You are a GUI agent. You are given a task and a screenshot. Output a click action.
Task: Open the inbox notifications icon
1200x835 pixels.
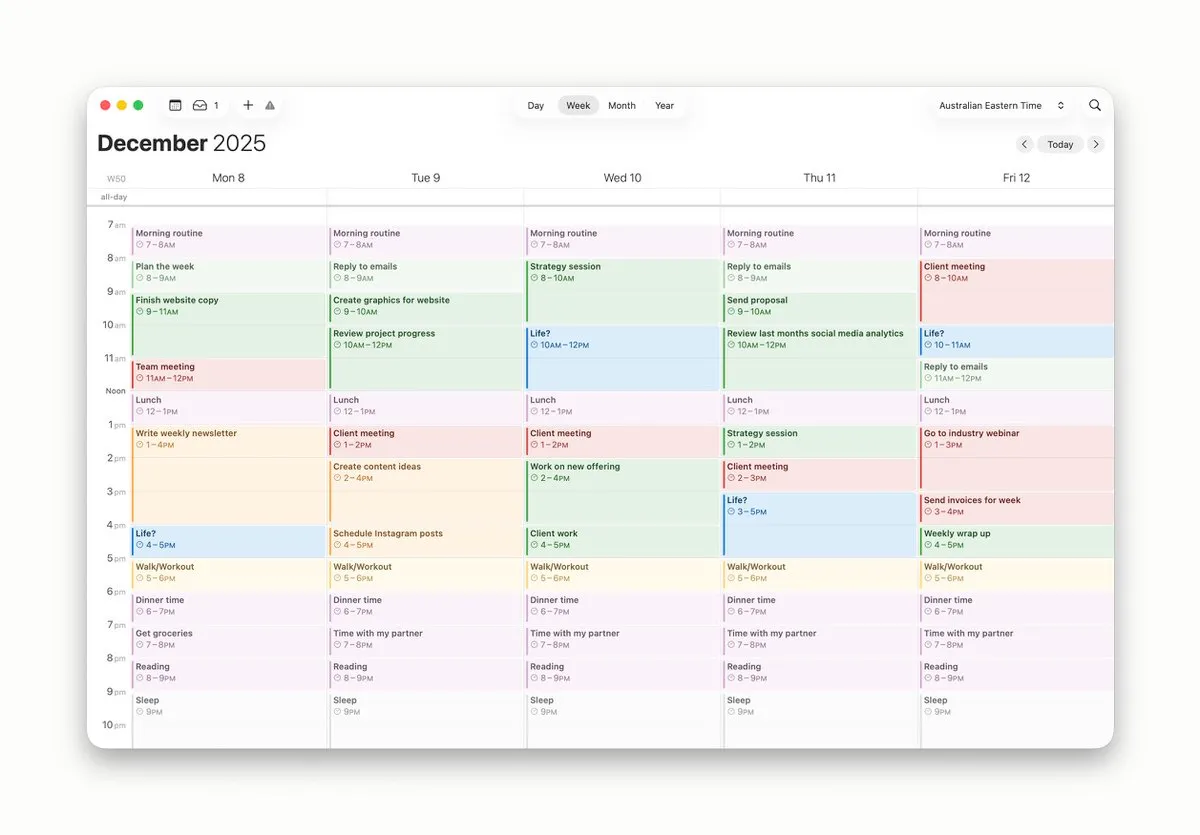[x=200, y=105]
